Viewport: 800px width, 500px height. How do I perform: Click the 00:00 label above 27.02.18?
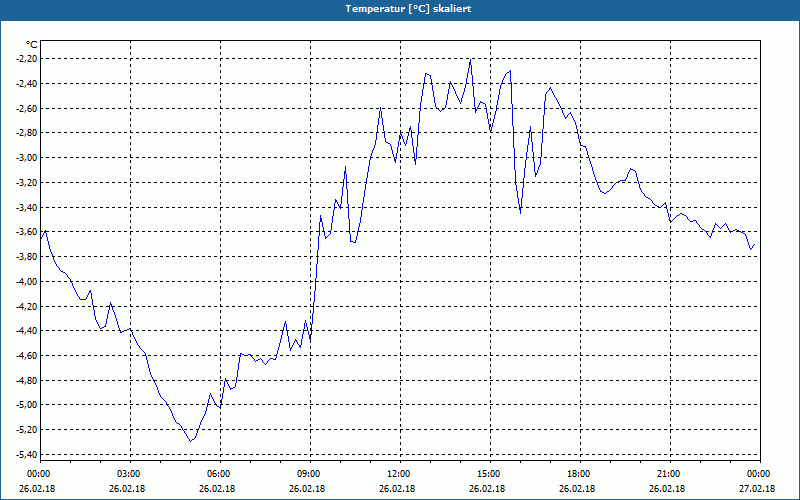(760, 474)
